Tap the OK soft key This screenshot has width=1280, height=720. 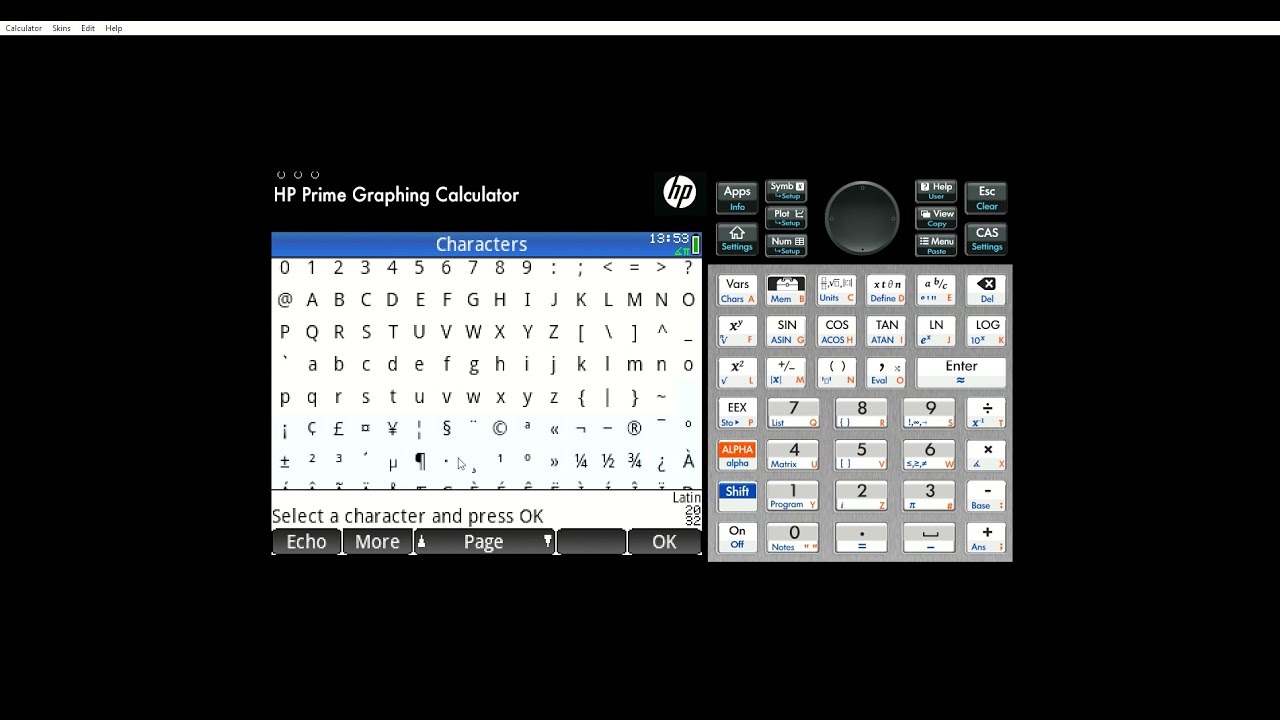[664, 541]
